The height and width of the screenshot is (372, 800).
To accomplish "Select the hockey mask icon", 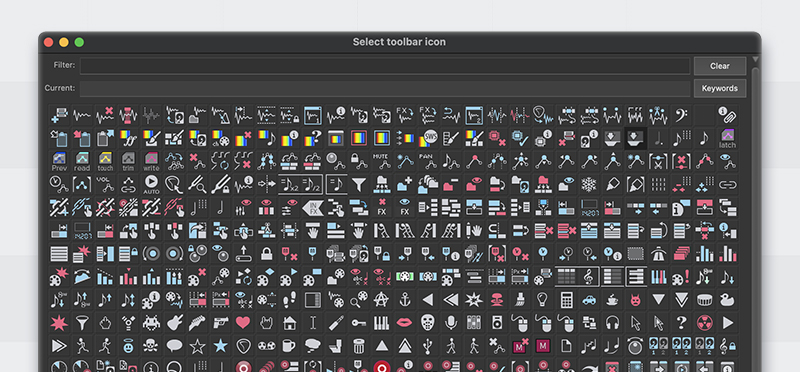I will (428, 323).
